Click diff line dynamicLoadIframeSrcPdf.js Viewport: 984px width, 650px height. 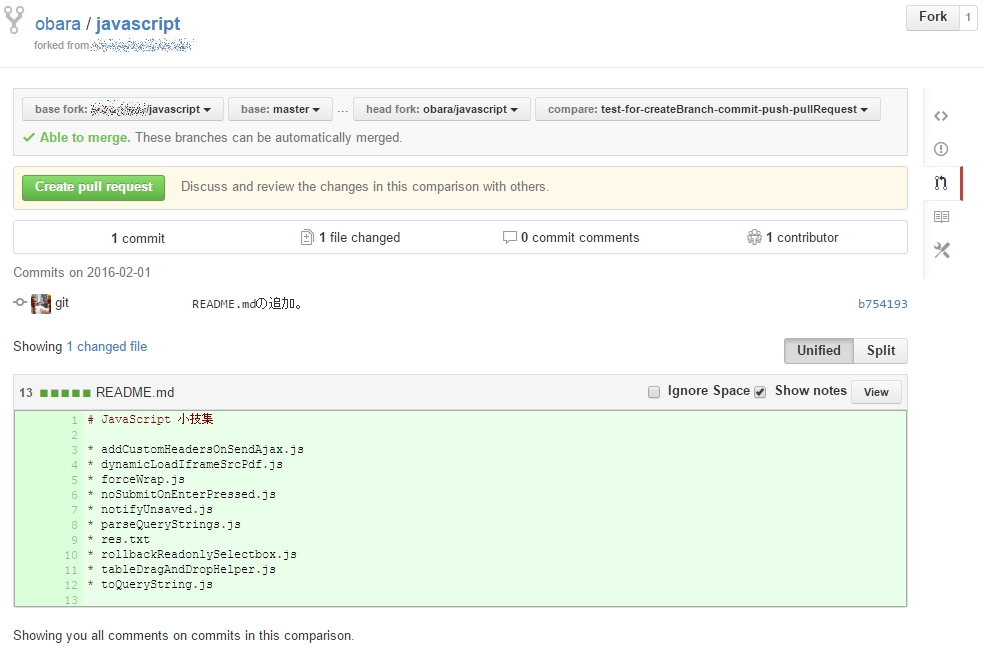191,464
